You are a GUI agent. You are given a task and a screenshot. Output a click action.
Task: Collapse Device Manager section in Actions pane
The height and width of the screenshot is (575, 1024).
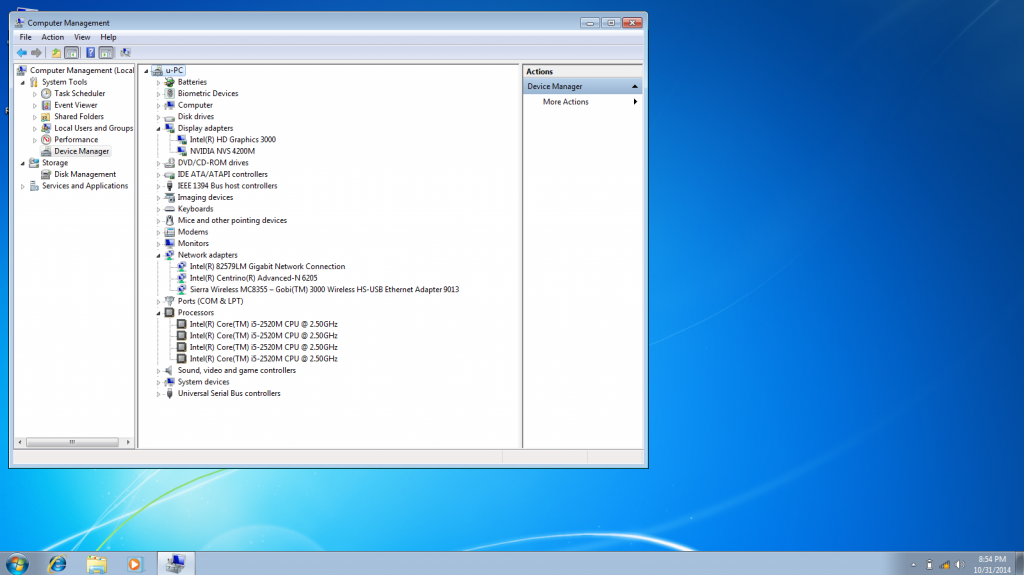[634, 86]
